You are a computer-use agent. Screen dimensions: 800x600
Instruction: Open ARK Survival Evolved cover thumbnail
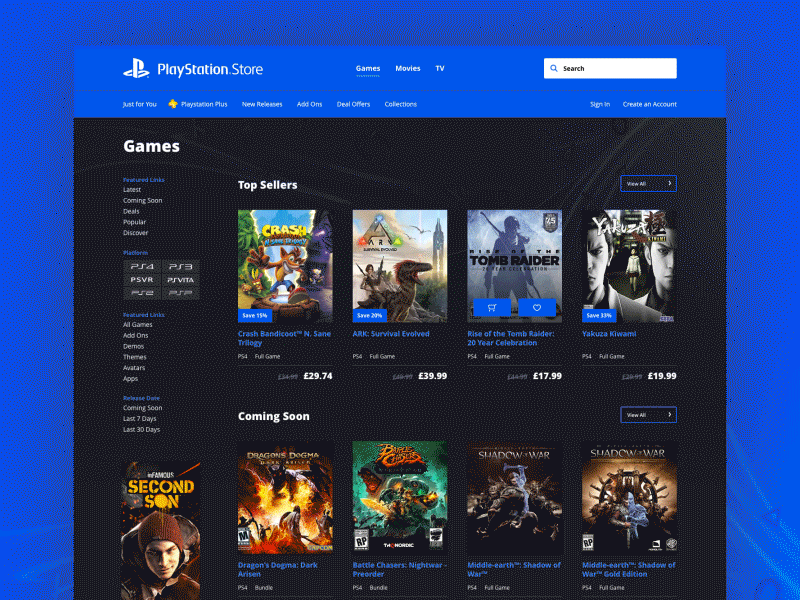400,266
